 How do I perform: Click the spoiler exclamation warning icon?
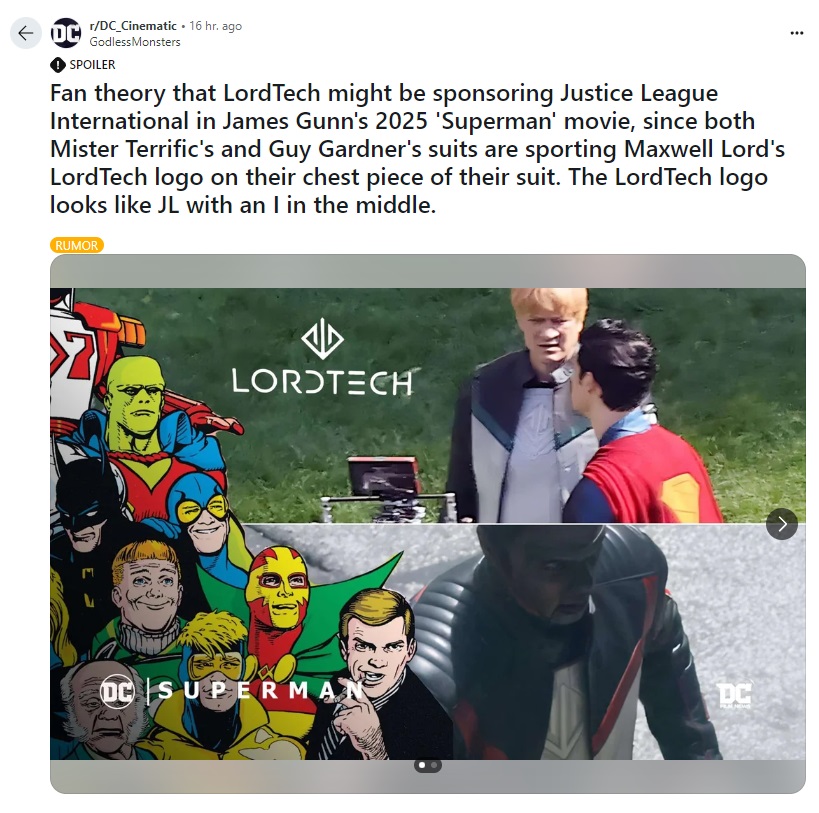click(57, 65)
